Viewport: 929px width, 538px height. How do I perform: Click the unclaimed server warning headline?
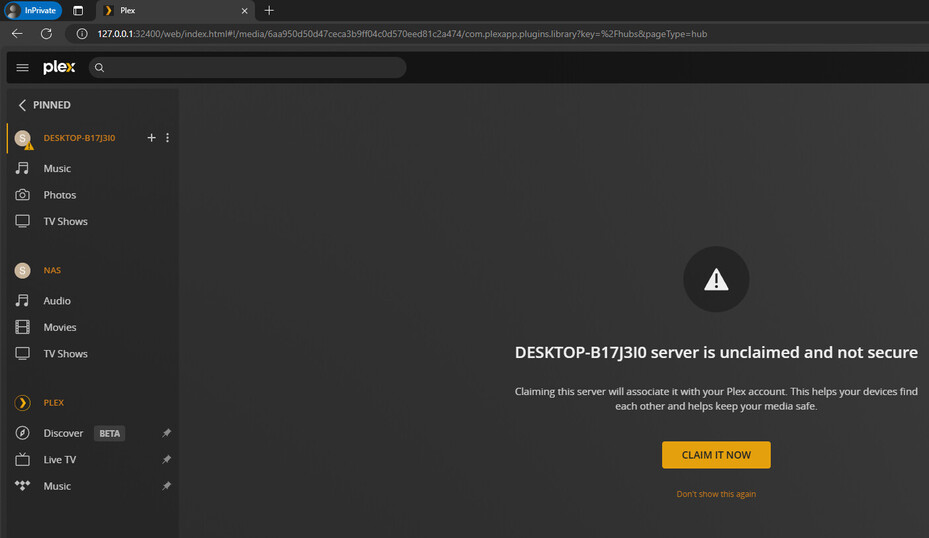click(x=716, y=353)
